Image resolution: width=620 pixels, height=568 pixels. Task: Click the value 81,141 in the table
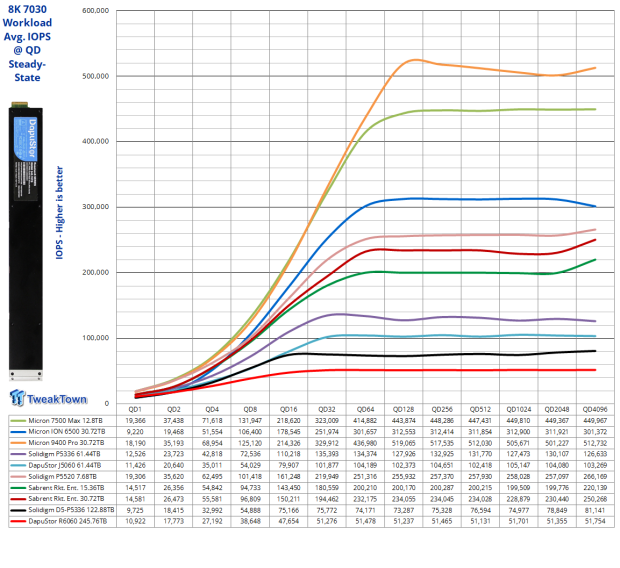(x=595, y=510)
